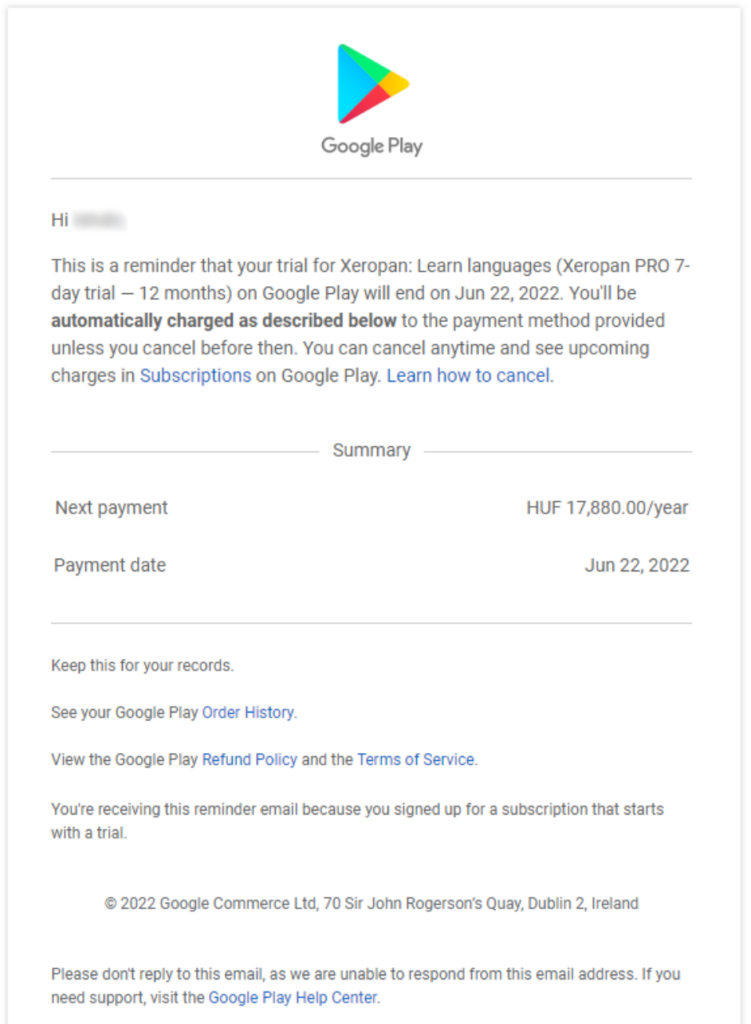Select the HUF 17,880.00/year amount

pos(607,508)
